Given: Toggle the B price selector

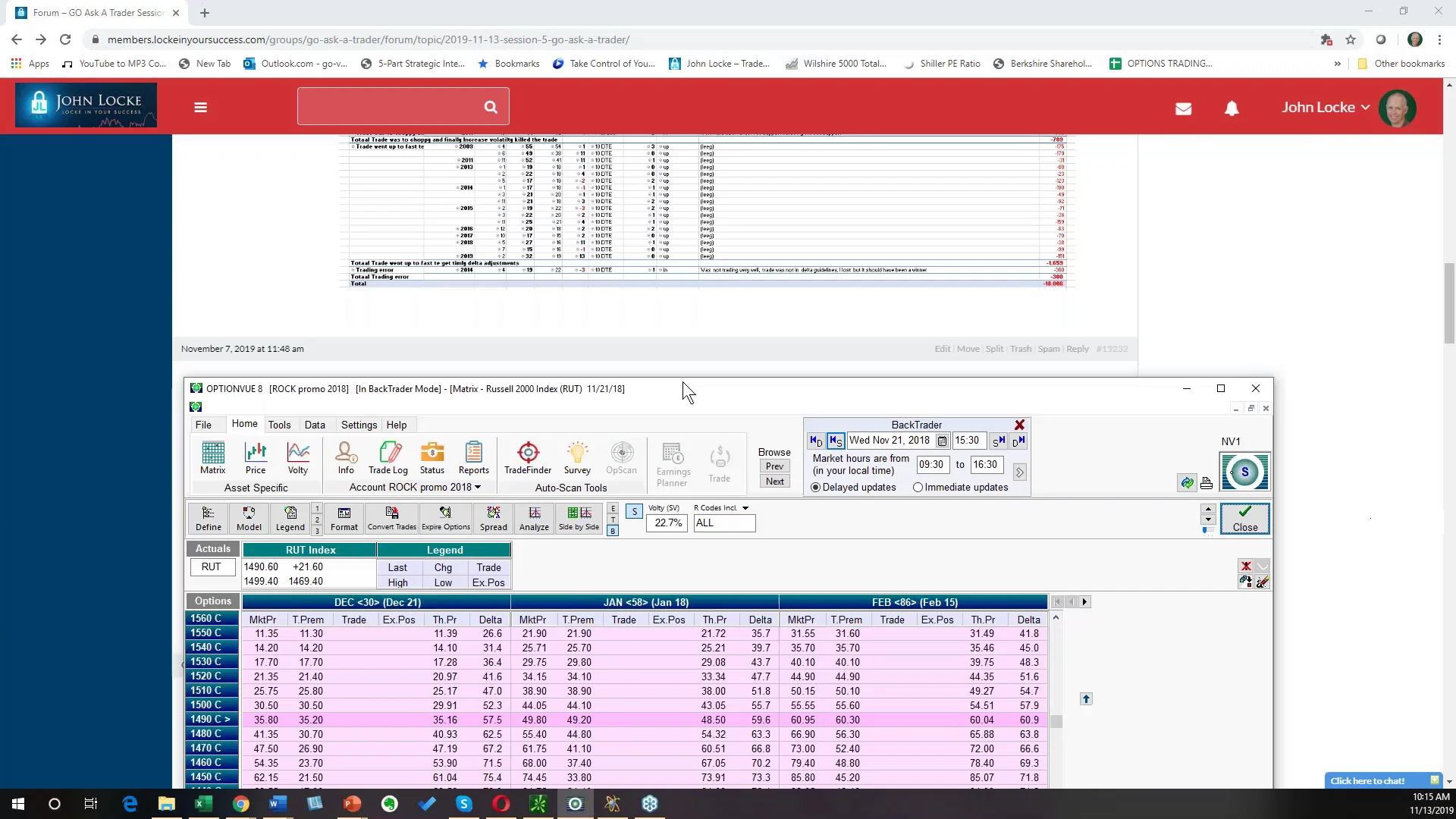Looking at the screenshot, I should [613, 531].
